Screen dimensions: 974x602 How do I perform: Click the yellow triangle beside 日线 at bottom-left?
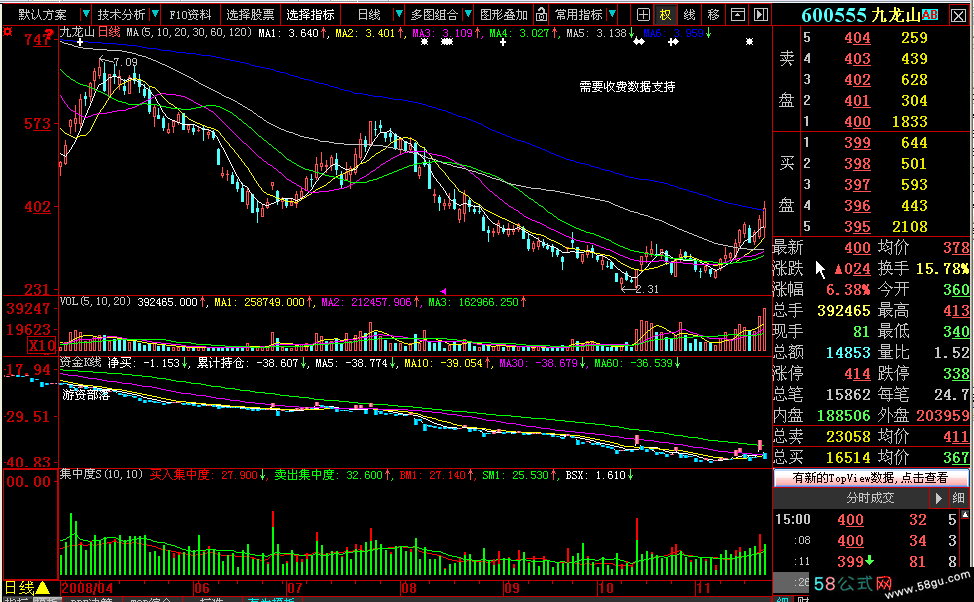pos(42,587)
